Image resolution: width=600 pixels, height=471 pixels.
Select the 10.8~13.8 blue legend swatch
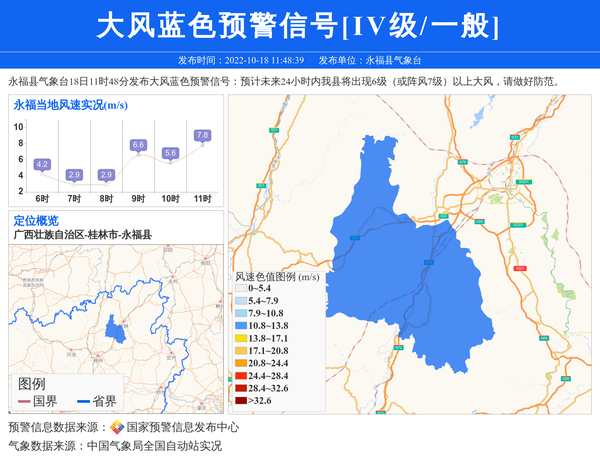tap(241, 326)
